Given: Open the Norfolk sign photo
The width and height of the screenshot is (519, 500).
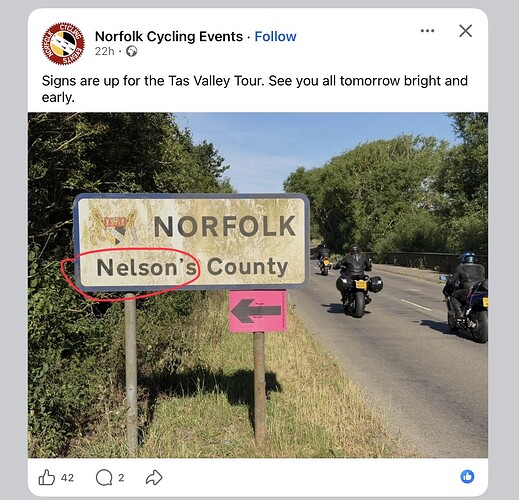Looking at the screenshot, I should pos(258,285).
